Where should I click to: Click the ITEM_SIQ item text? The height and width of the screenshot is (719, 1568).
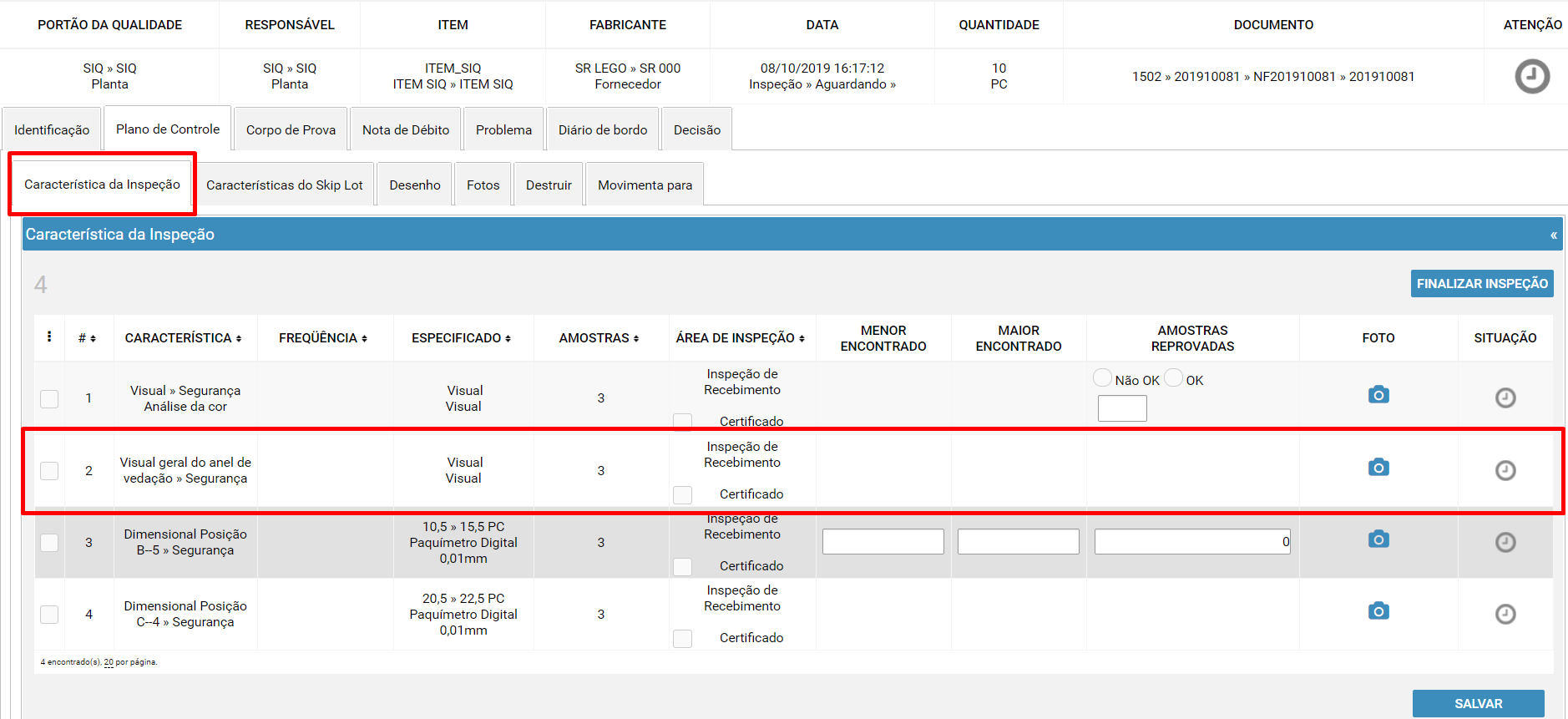pyautogui.click(x=453, y=68)
